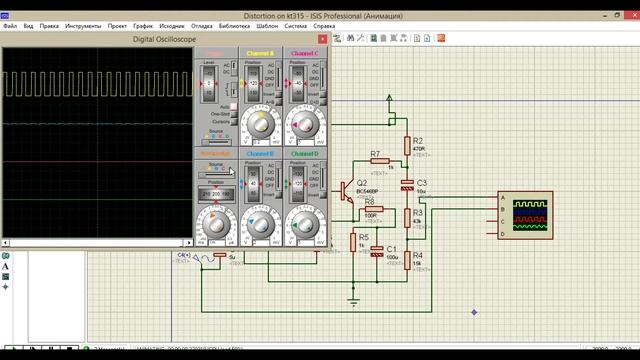Switch the trigger AC/DC coupling switch

pyautogui.click(x=234, y=69)
